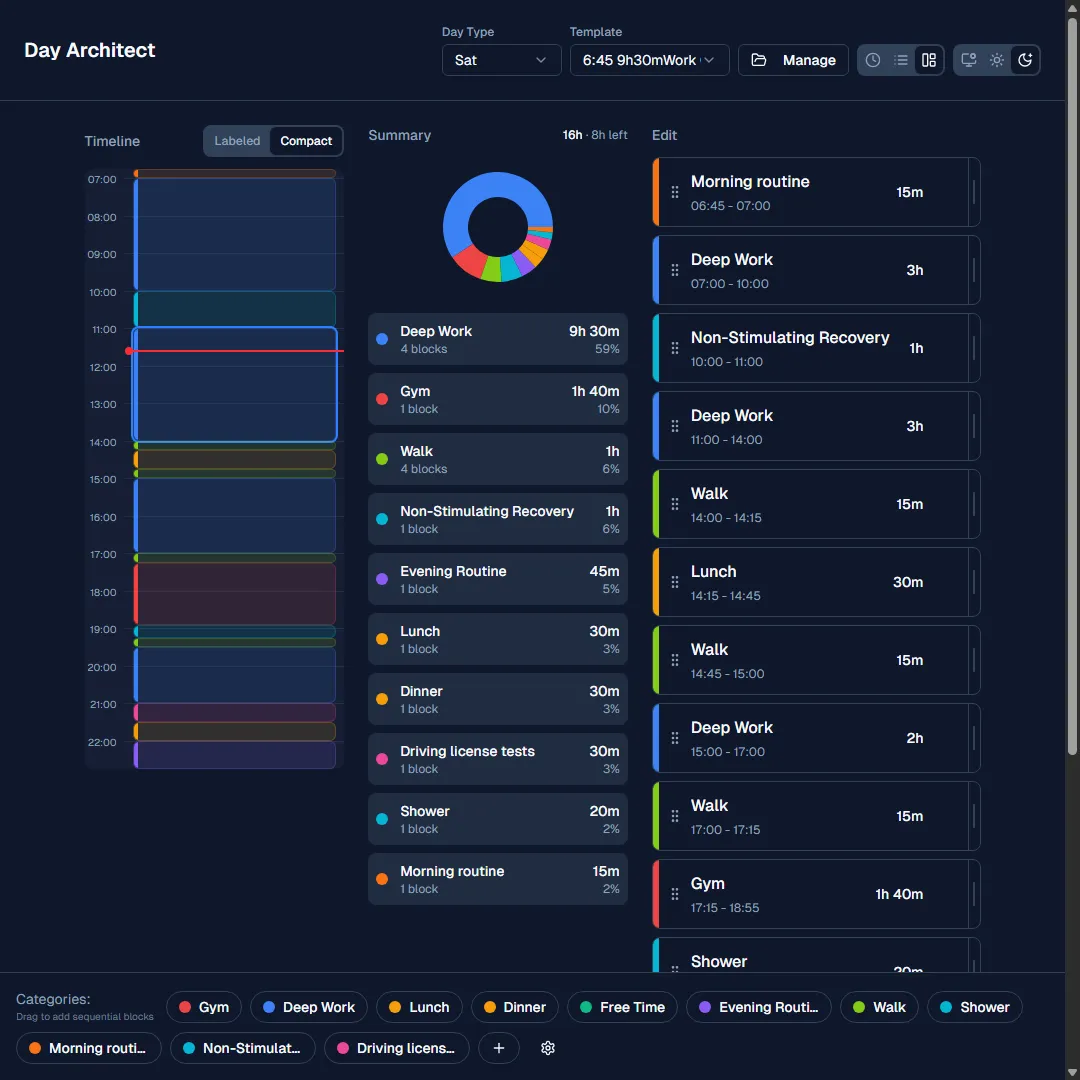Click the Free Time category chip
This screenshot has width=1080, height=1080.
tap(622, 1007)
